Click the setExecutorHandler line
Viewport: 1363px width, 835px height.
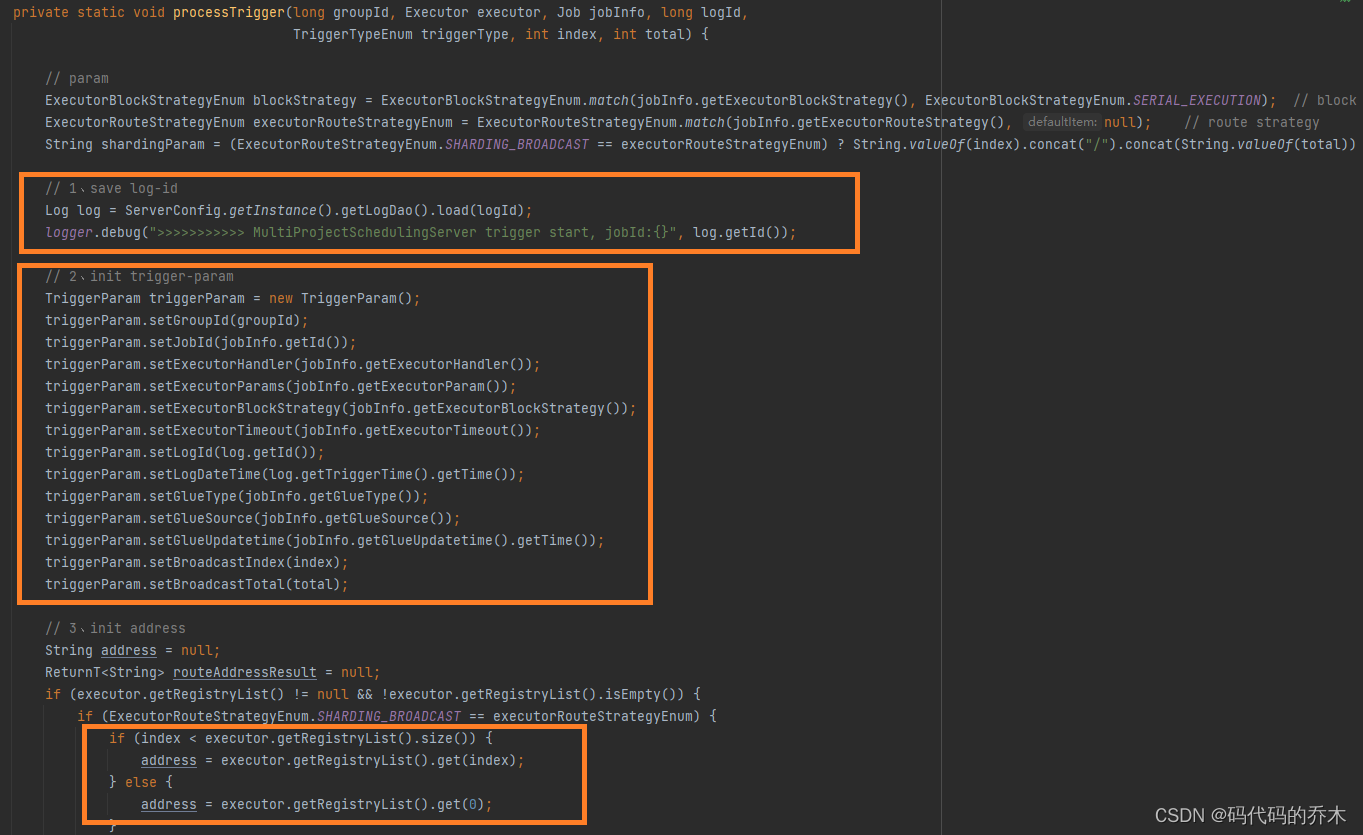coord(293,364)
